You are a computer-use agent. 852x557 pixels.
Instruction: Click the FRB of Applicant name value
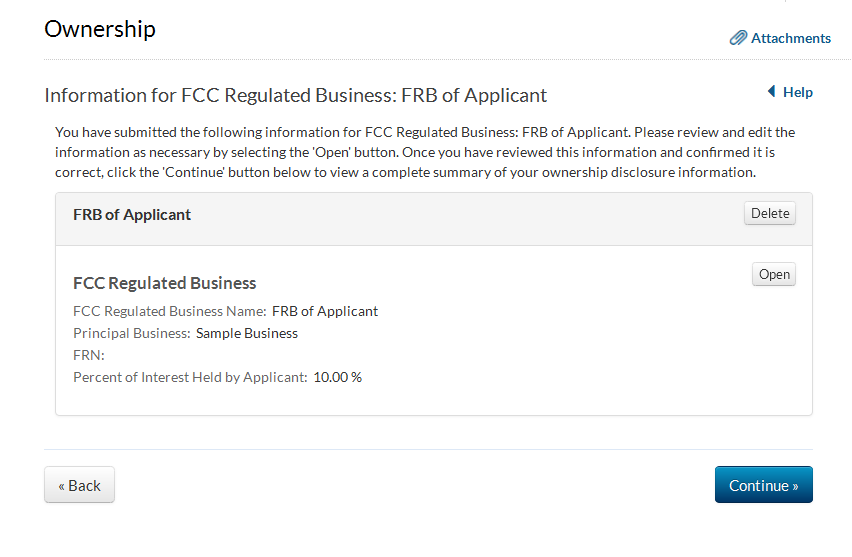coord(325,311)
